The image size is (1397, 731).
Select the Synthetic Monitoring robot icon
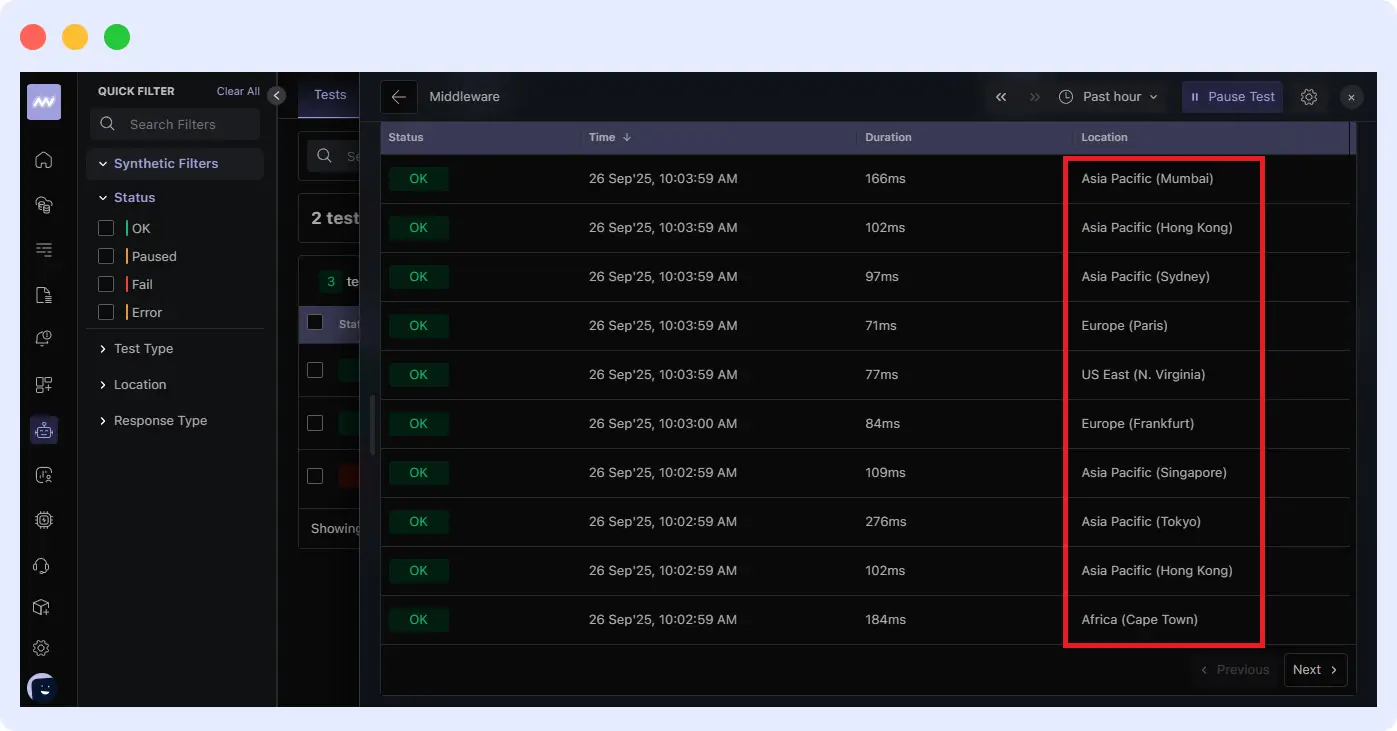click(43, 430)
